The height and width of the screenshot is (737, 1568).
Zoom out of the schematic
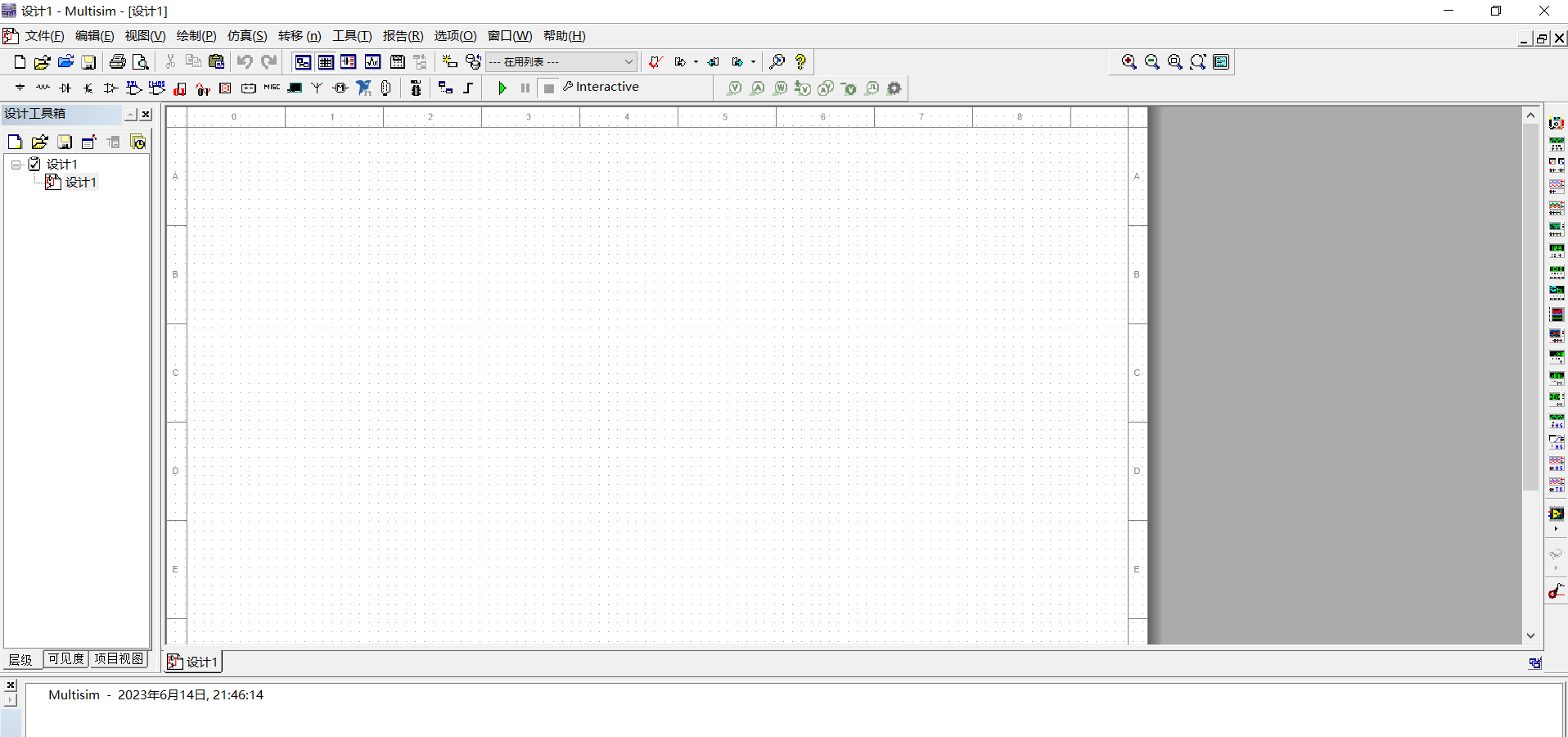point(1152,61)
